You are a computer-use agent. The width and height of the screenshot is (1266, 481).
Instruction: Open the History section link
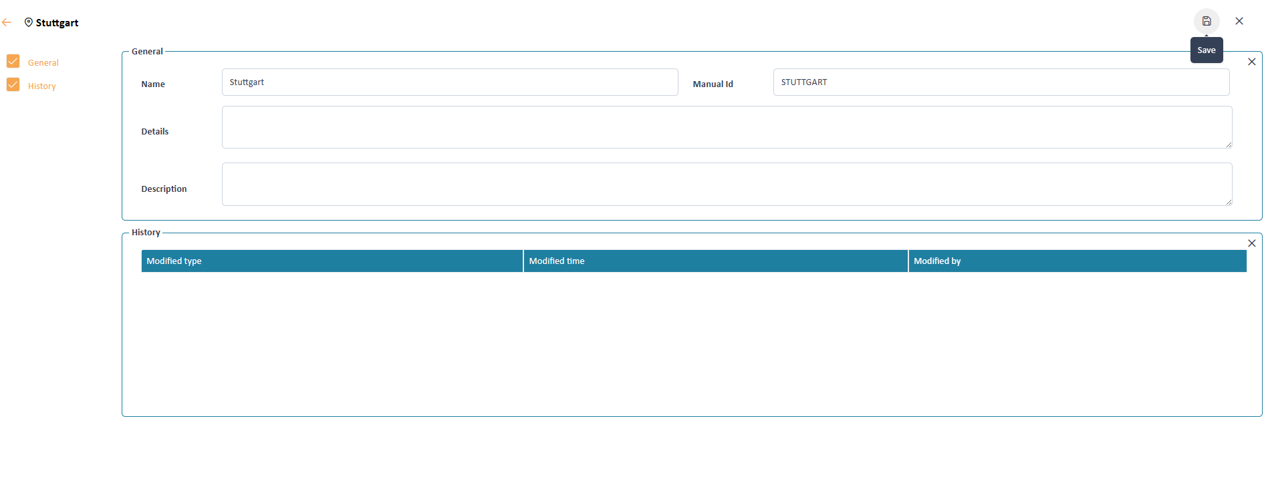[42, 86]
